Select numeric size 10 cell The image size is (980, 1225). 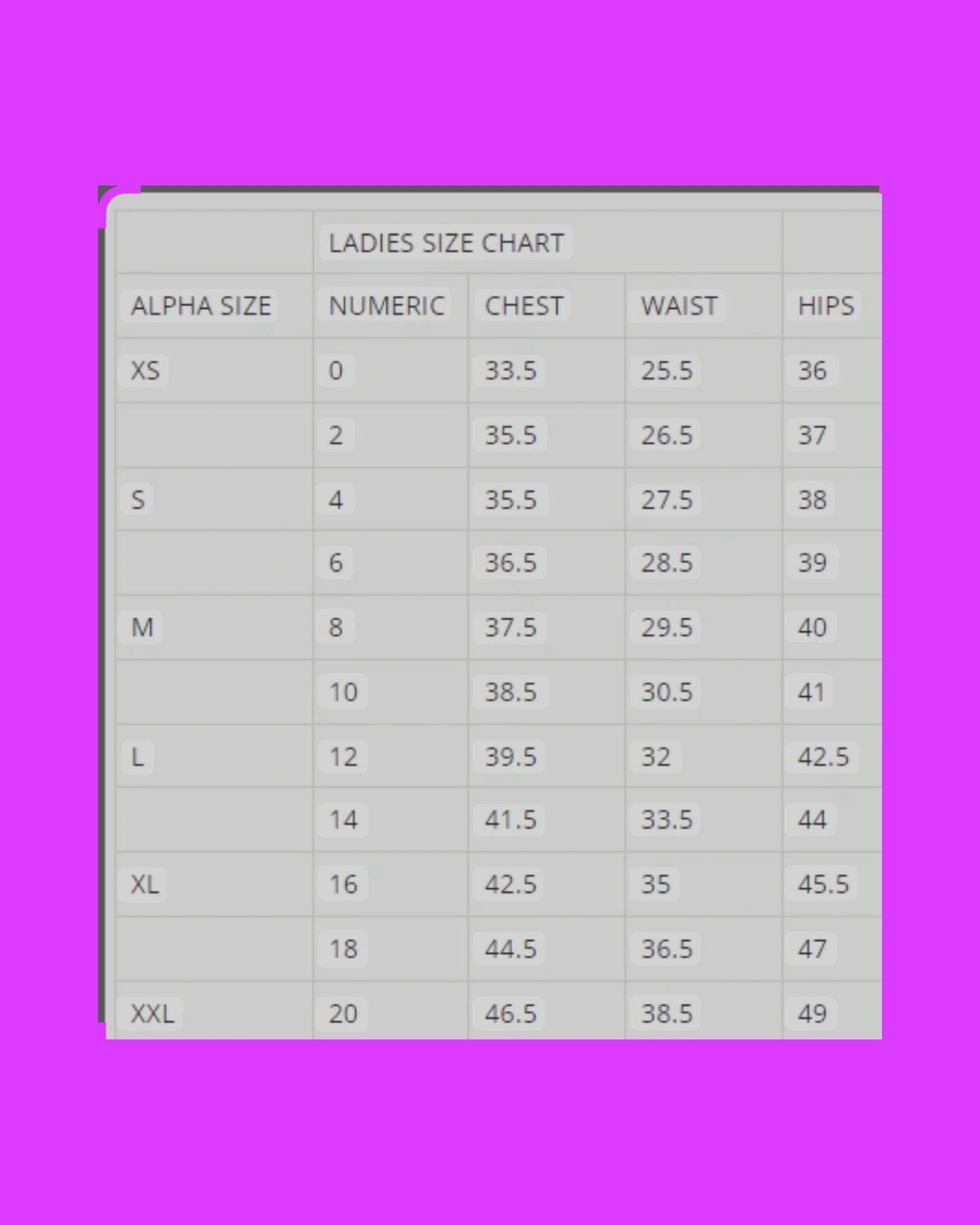(343, 692)
